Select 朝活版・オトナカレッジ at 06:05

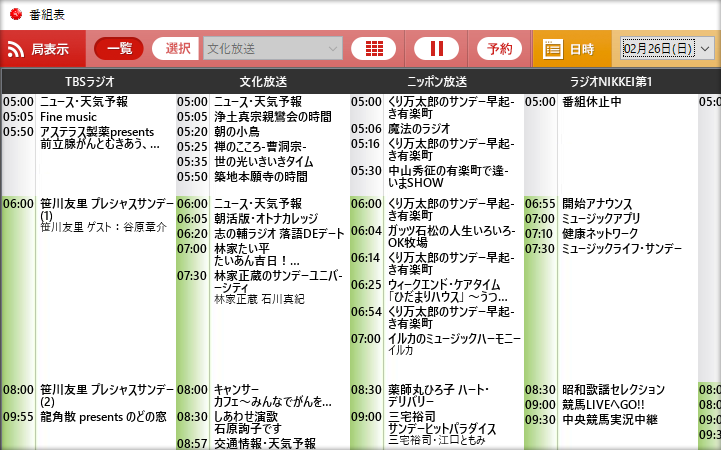point(266,218)
